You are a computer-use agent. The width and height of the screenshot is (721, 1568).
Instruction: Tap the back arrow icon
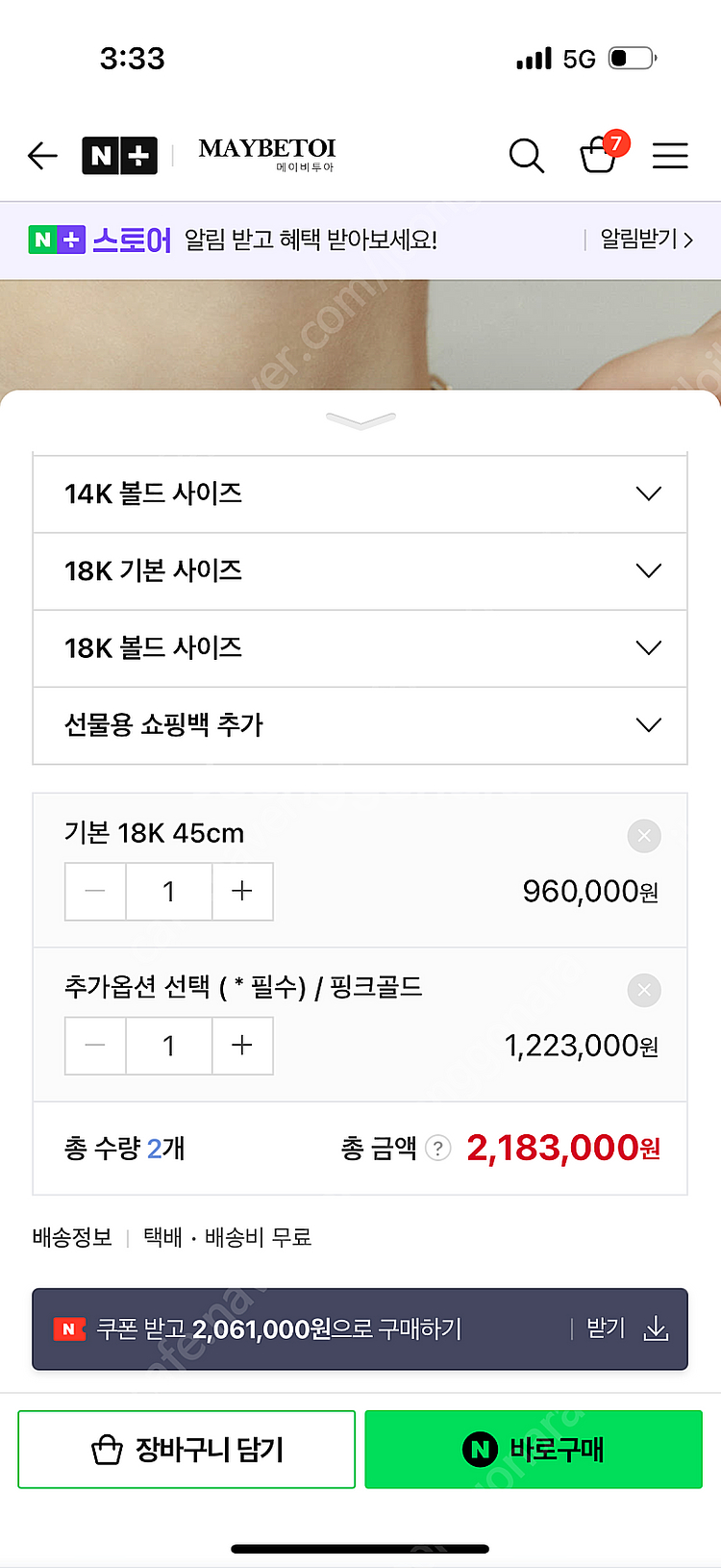[42, 155]
